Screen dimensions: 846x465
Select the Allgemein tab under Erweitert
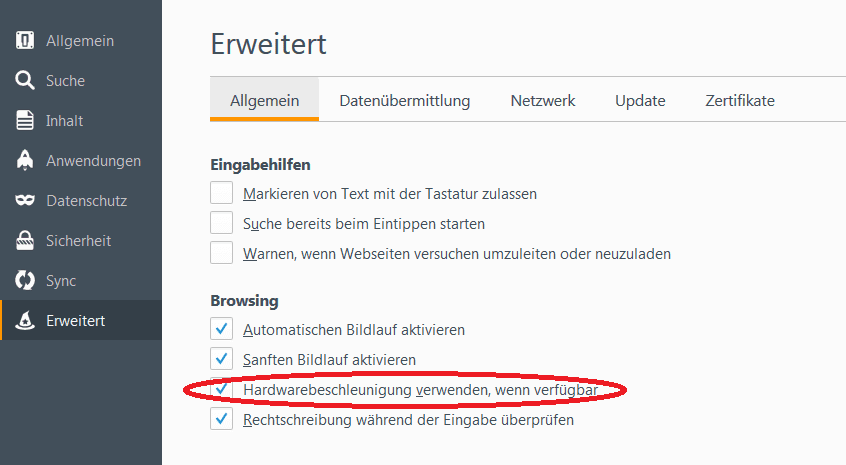point(264,100)
